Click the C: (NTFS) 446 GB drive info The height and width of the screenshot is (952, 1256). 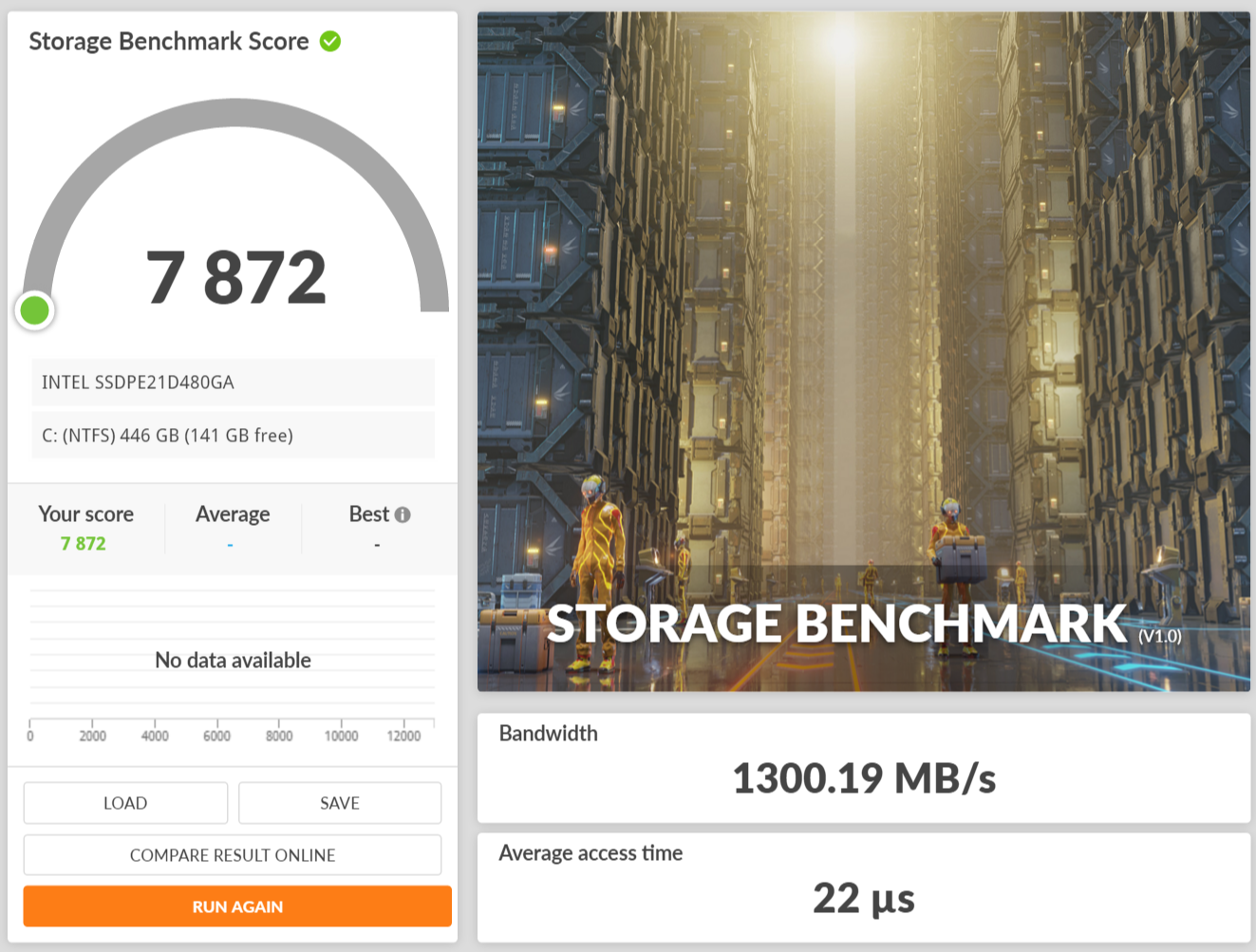click(x=234, y=435)
